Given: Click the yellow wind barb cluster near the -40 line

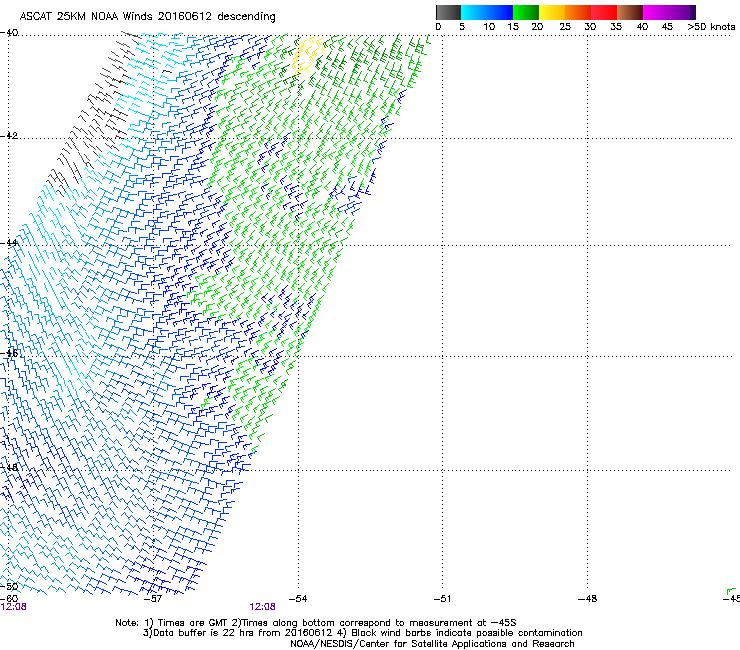Looking at the screenshot, I should pos(308,55).
